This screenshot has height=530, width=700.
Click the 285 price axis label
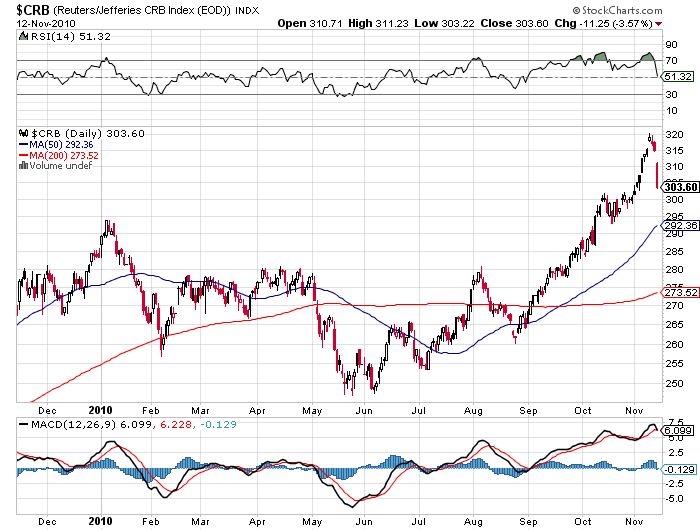(x=674, y=251)
